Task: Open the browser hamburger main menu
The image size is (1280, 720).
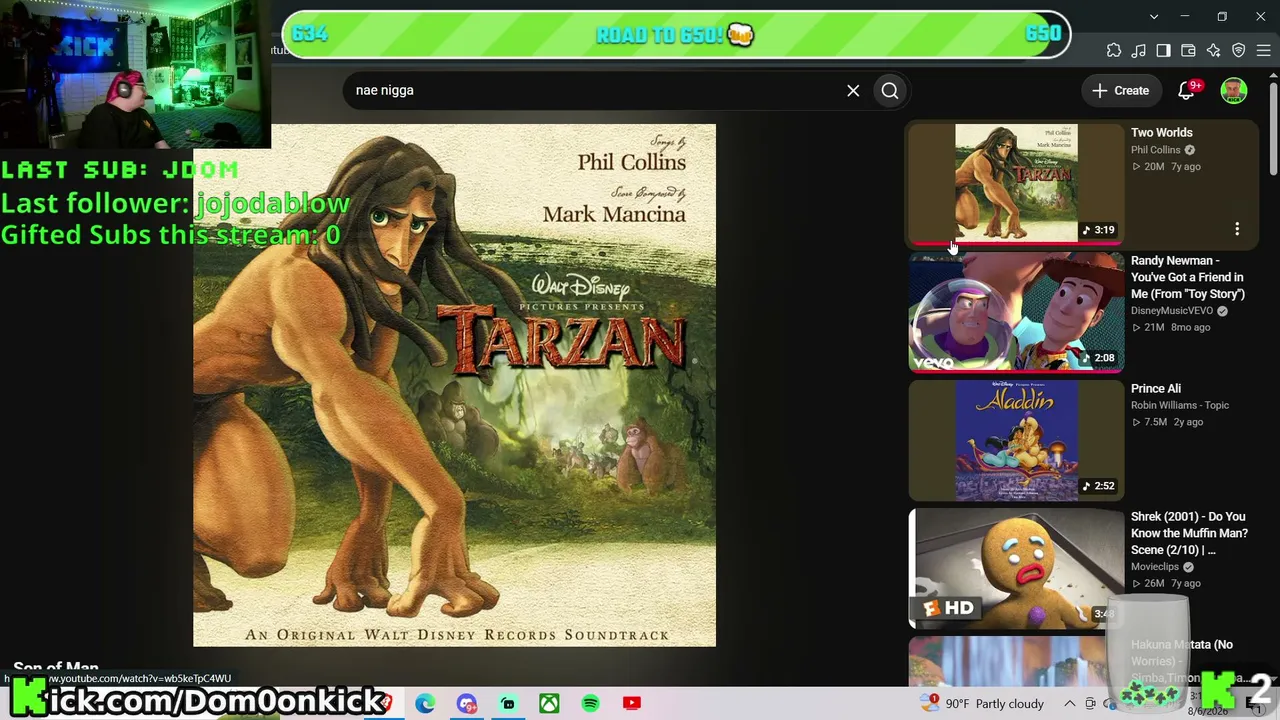Action: click(1263, 50)
